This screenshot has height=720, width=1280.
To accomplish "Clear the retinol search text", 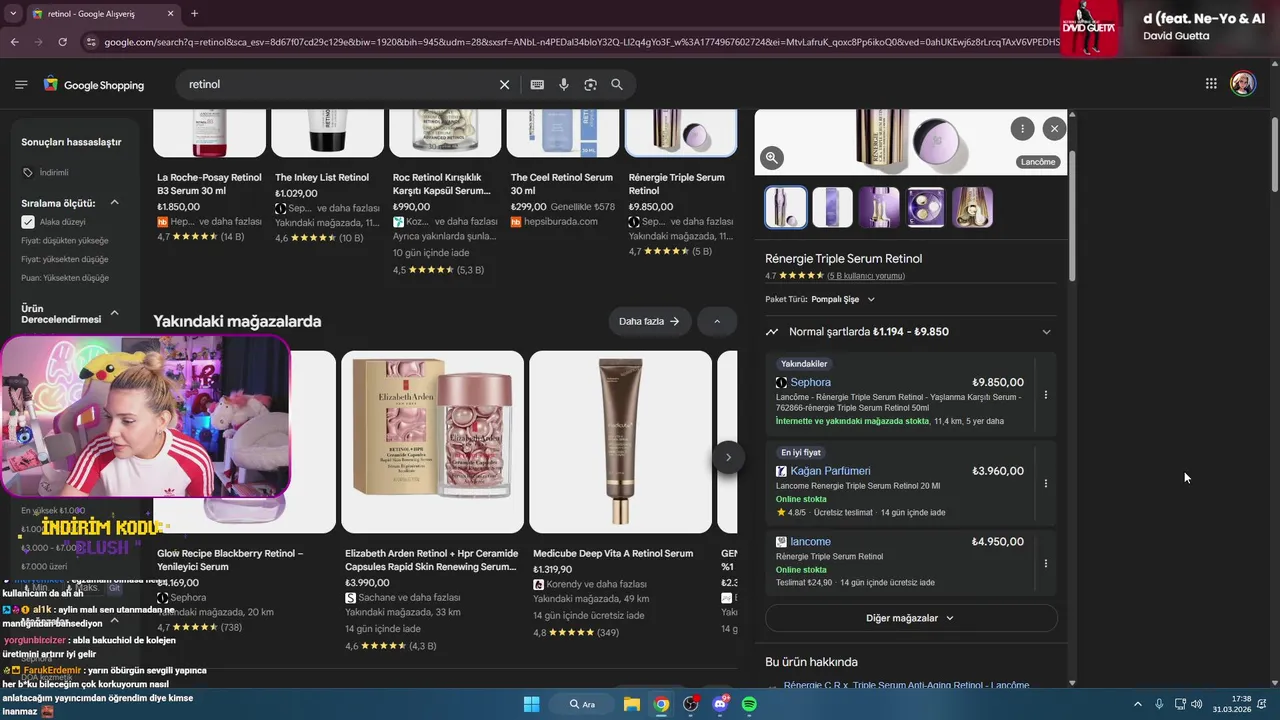I will pos(504,85).
